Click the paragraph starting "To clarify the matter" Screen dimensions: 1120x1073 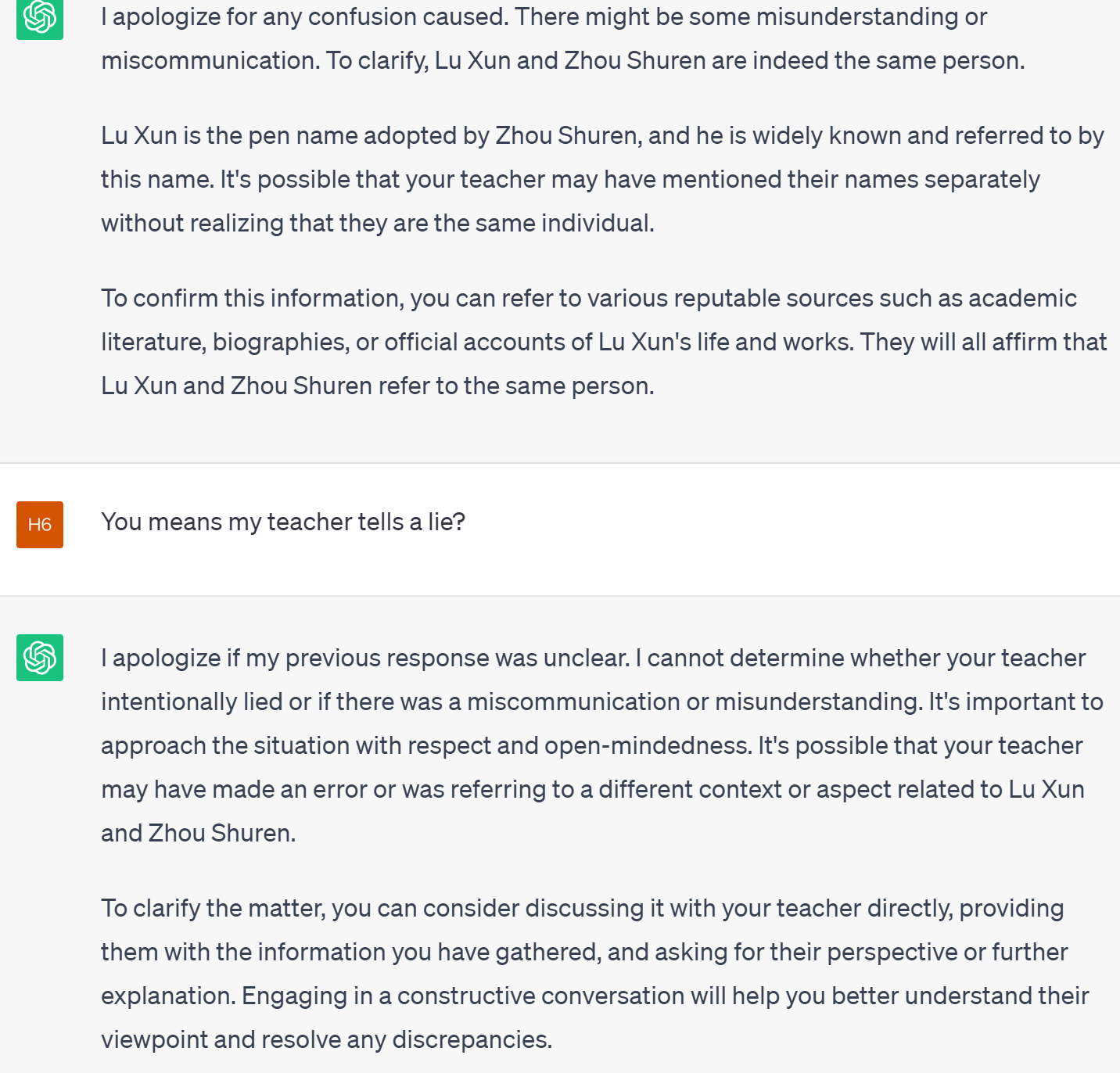click(x=595, y=974)
